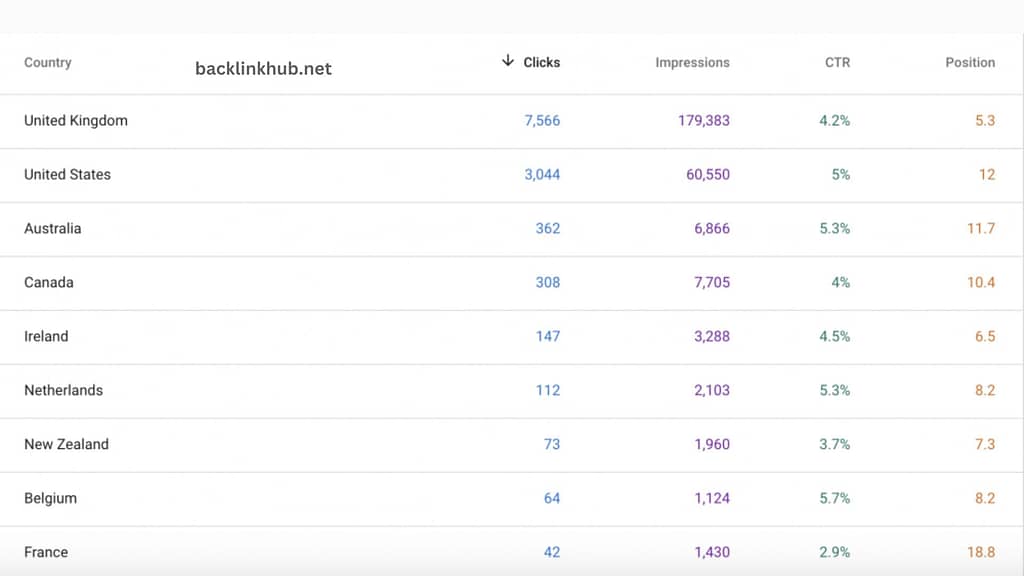Click the sort arrow beside Clicks

pos(508,61)
